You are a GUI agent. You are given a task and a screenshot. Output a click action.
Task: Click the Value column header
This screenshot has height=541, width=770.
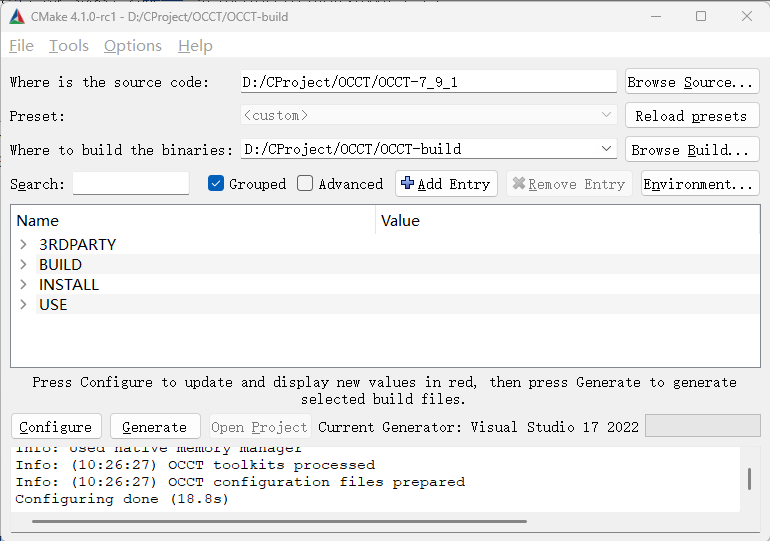[x=568, y=220]
